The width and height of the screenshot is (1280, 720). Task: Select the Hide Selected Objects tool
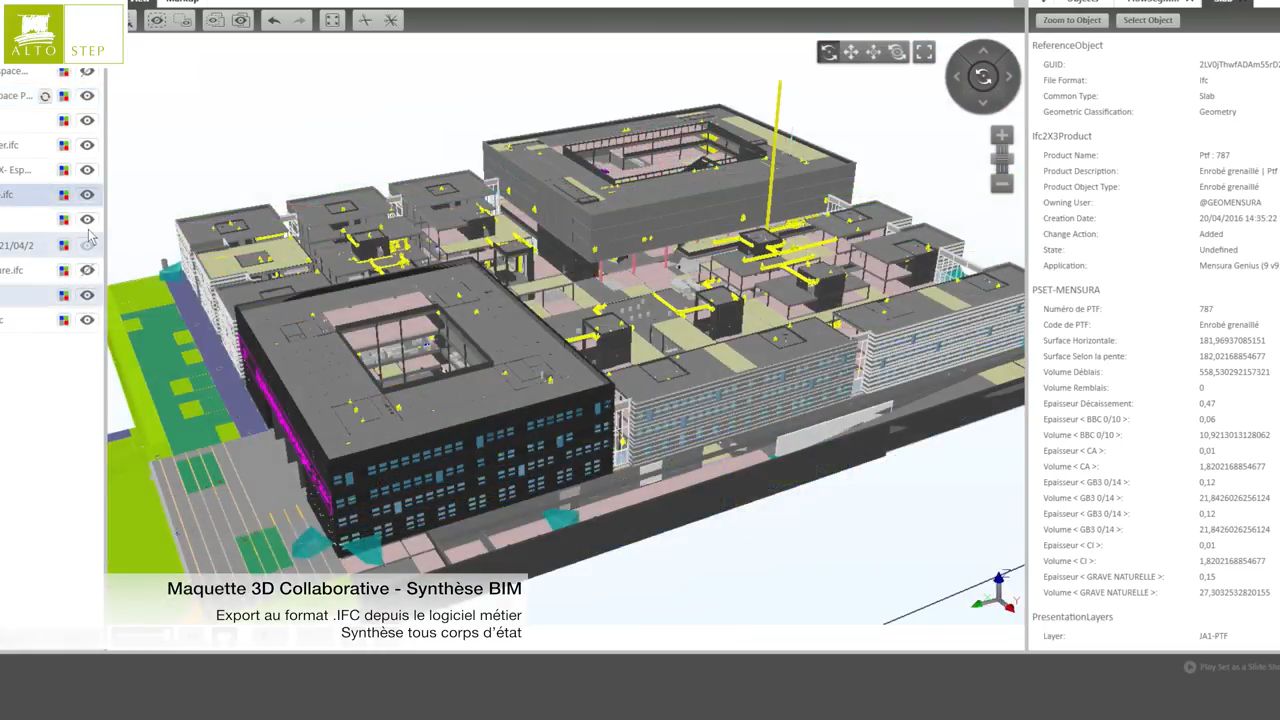[x=157, y=20]
